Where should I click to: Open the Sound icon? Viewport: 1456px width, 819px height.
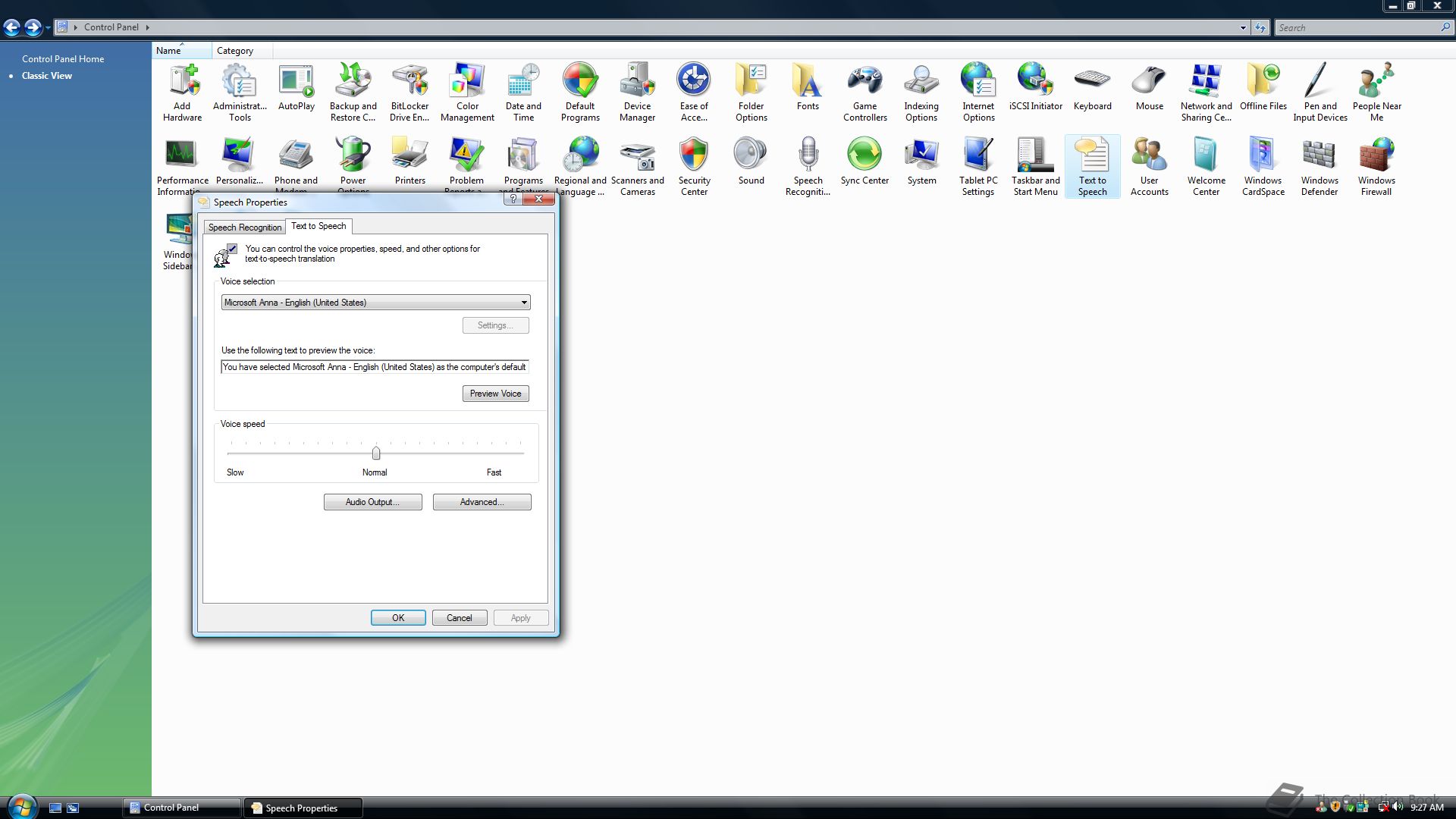click(x=752, y=161)
